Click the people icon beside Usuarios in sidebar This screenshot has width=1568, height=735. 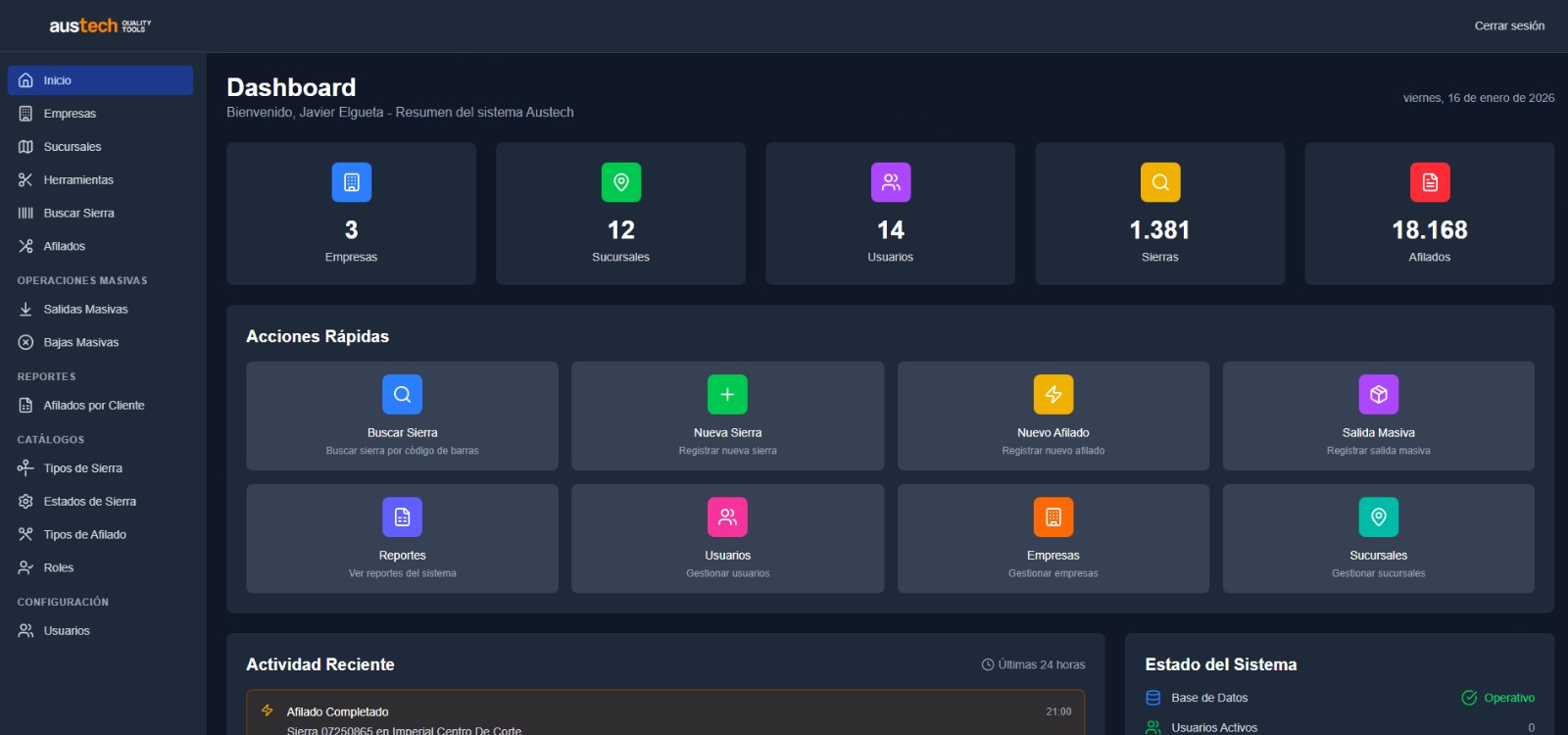pos(25,631)
